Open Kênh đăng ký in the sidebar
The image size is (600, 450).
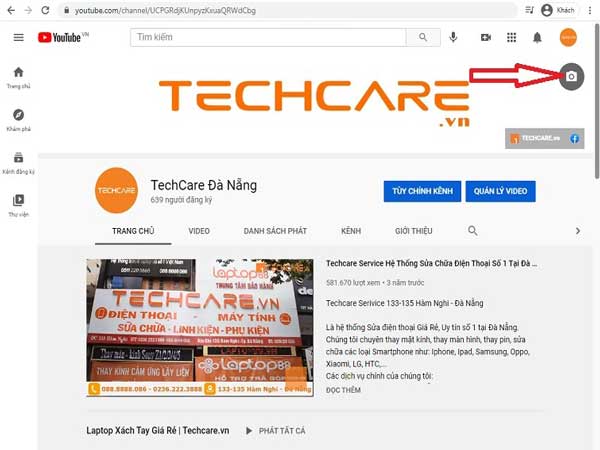[x=18, y=162]
